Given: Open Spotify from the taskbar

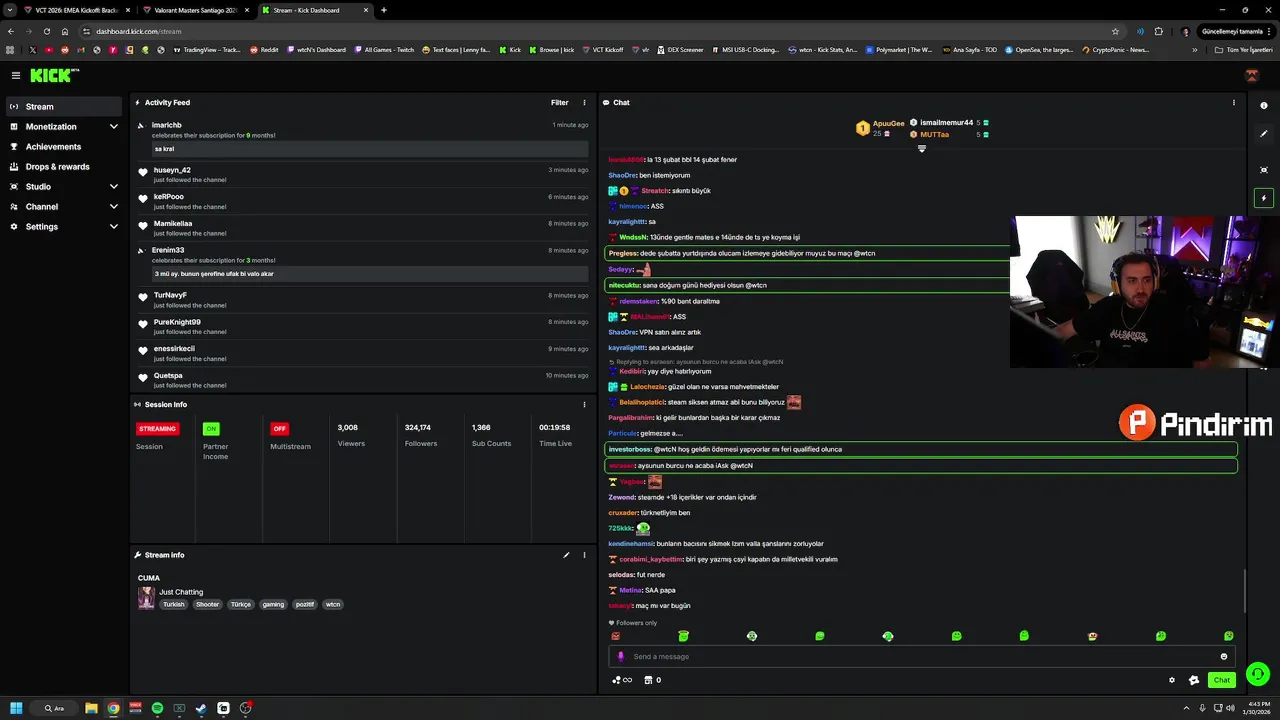Looking at the screenshot, I should pos(157,708).
